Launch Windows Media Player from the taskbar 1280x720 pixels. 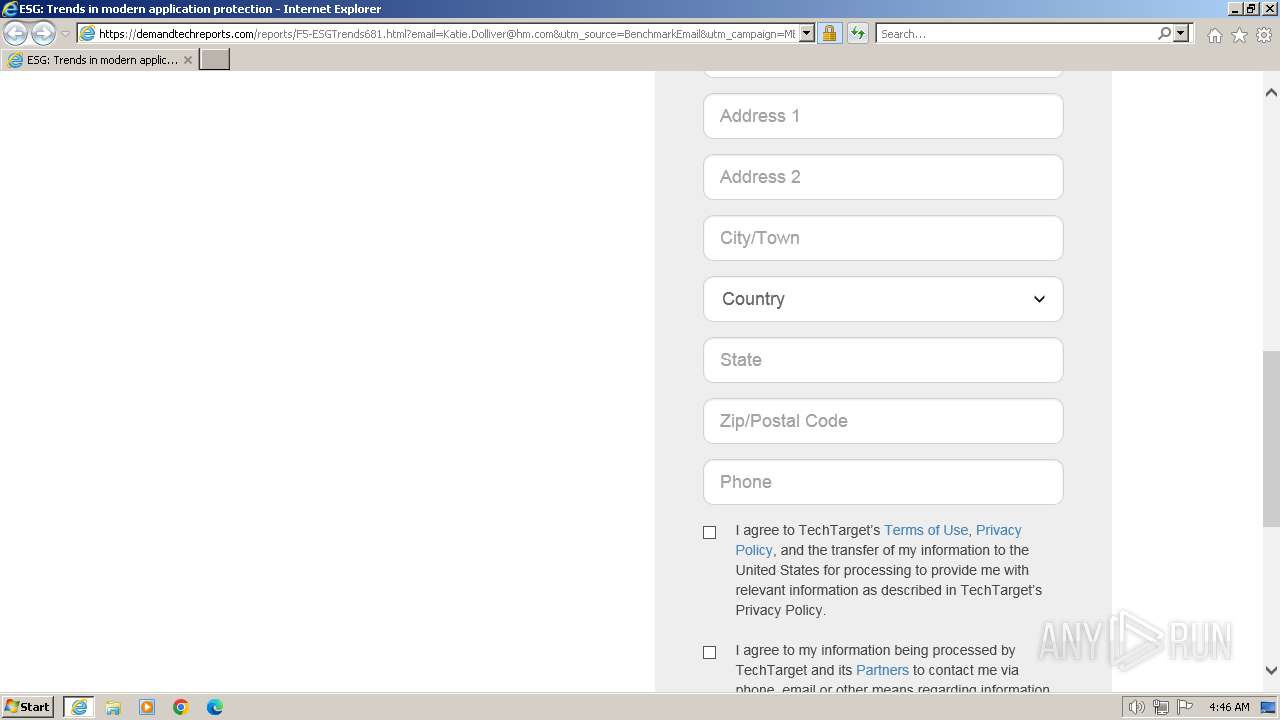tap(147, 707)
